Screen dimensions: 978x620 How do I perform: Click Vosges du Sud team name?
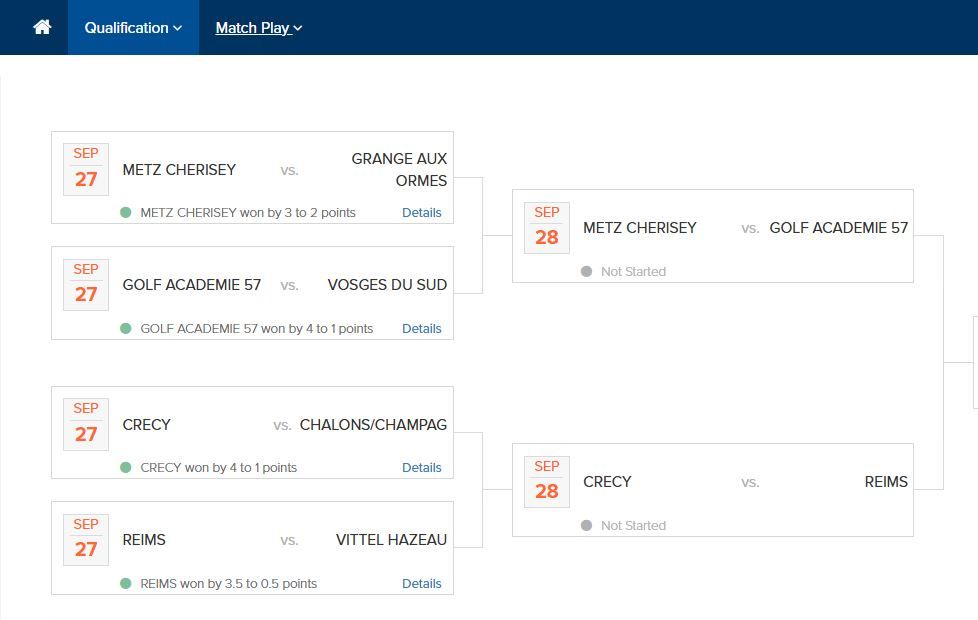coord(387,285)
